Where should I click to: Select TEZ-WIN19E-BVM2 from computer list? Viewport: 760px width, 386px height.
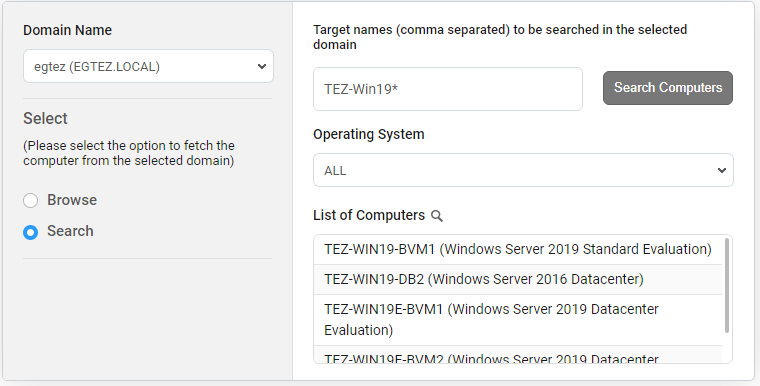coord(518,355)
